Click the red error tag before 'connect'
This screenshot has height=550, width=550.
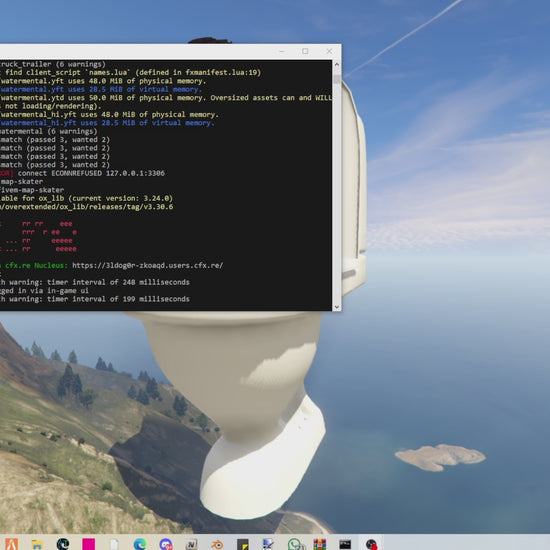(x=7, y=173)
